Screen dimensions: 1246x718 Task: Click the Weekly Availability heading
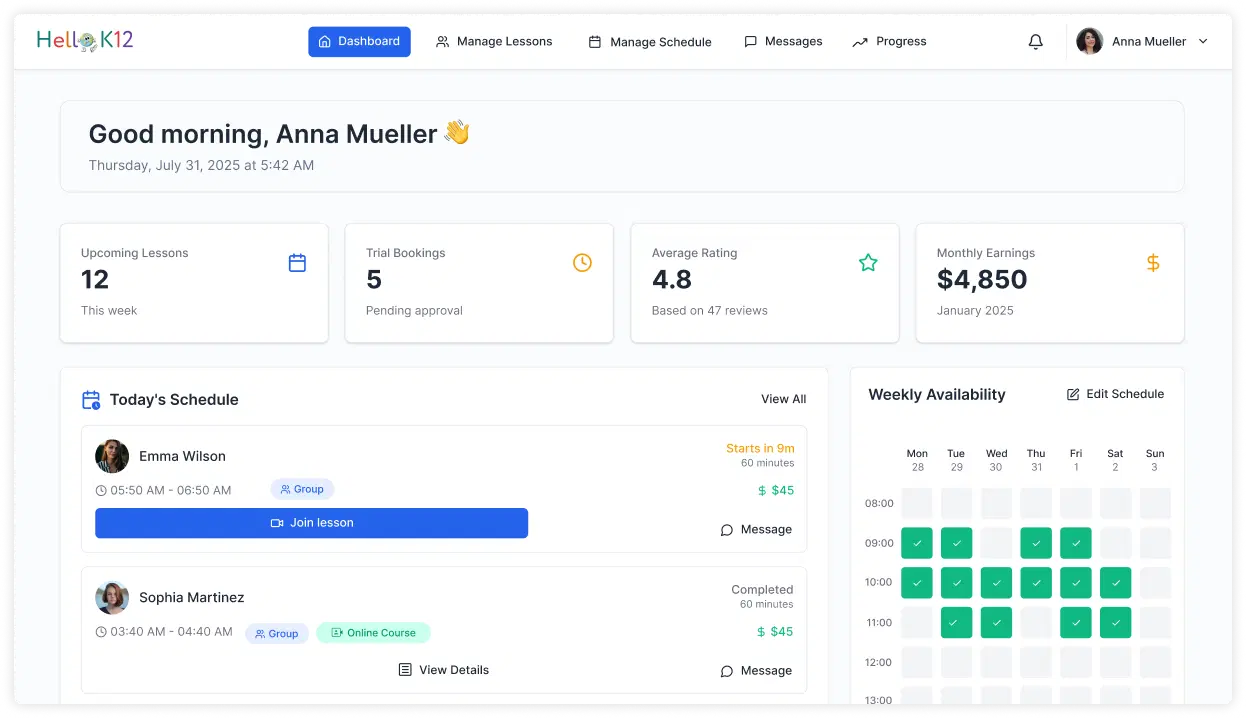(936, 395)
